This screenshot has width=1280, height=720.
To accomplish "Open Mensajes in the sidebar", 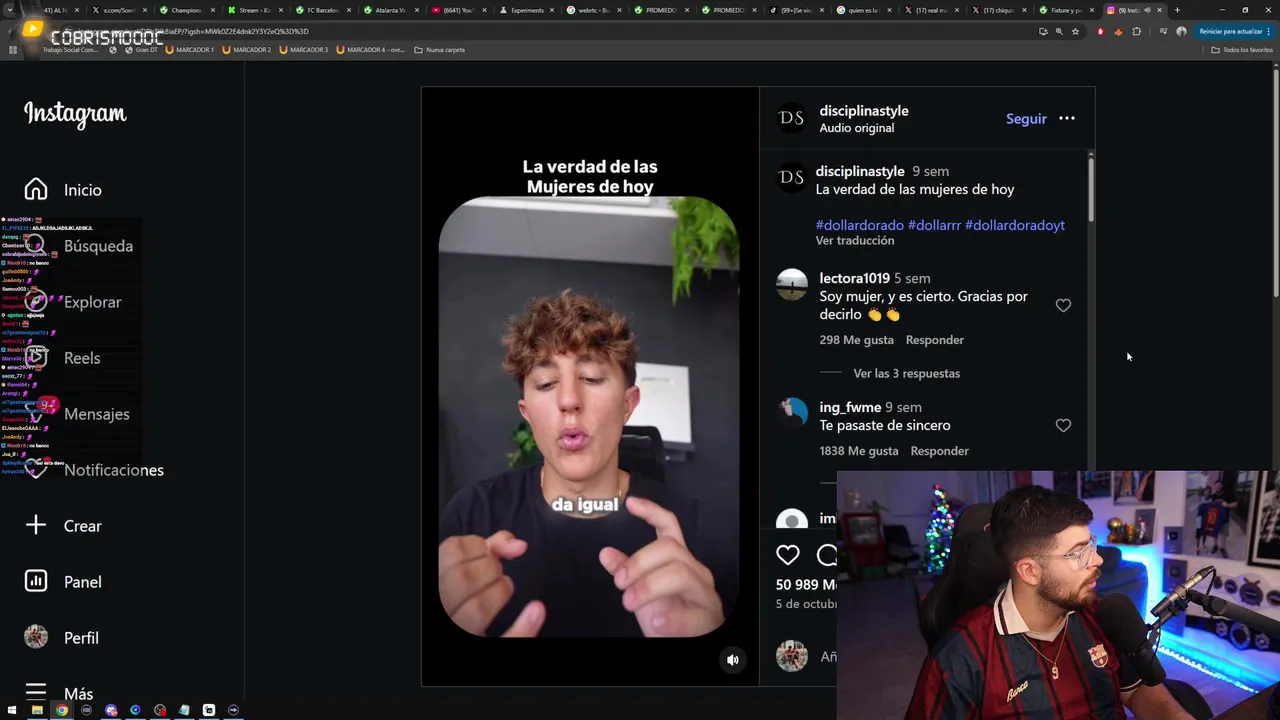I will [77, 414].
